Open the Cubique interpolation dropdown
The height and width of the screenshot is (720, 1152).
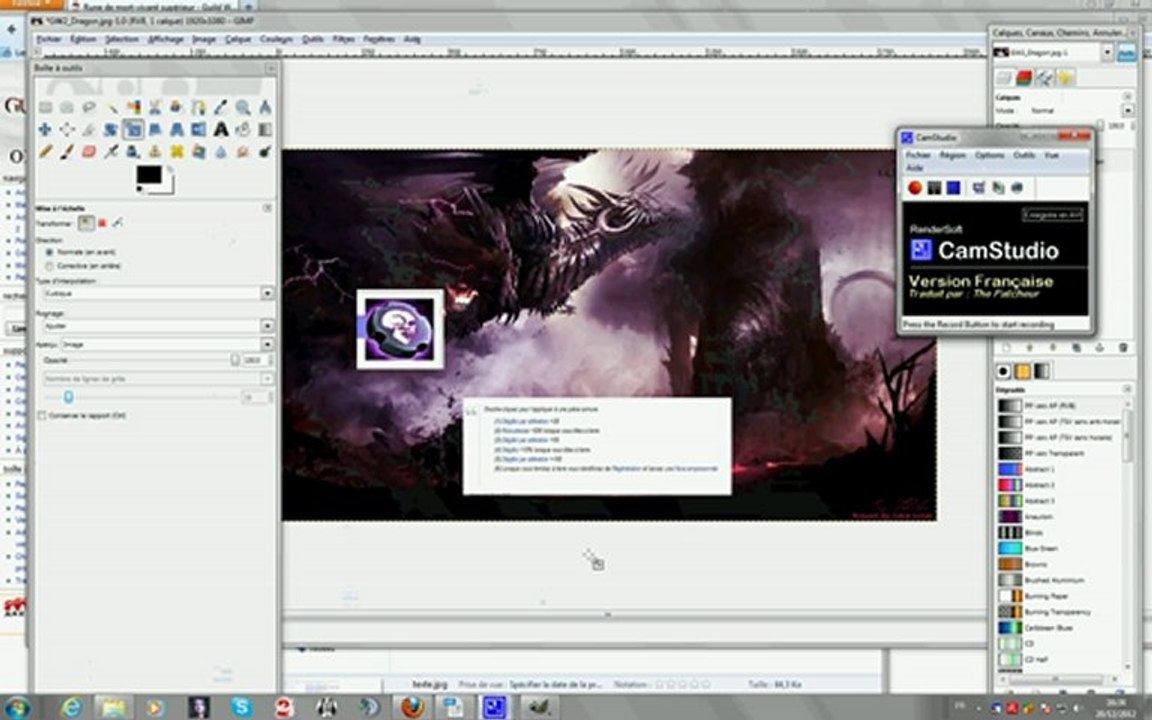click(159, 292)
